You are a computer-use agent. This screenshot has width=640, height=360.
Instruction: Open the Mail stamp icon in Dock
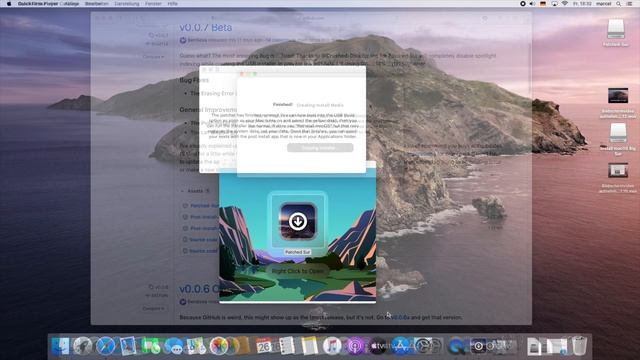coord(128,346)
